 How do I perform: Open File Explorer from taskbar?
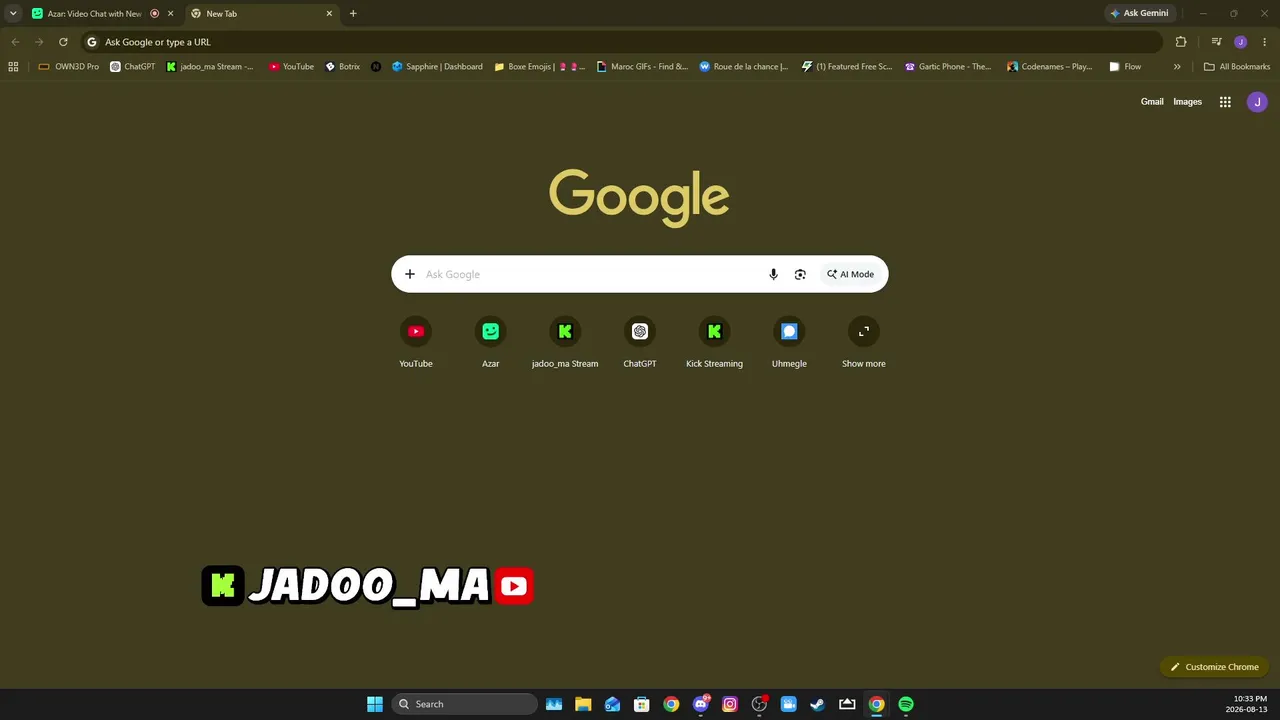[x=583, y=704]
